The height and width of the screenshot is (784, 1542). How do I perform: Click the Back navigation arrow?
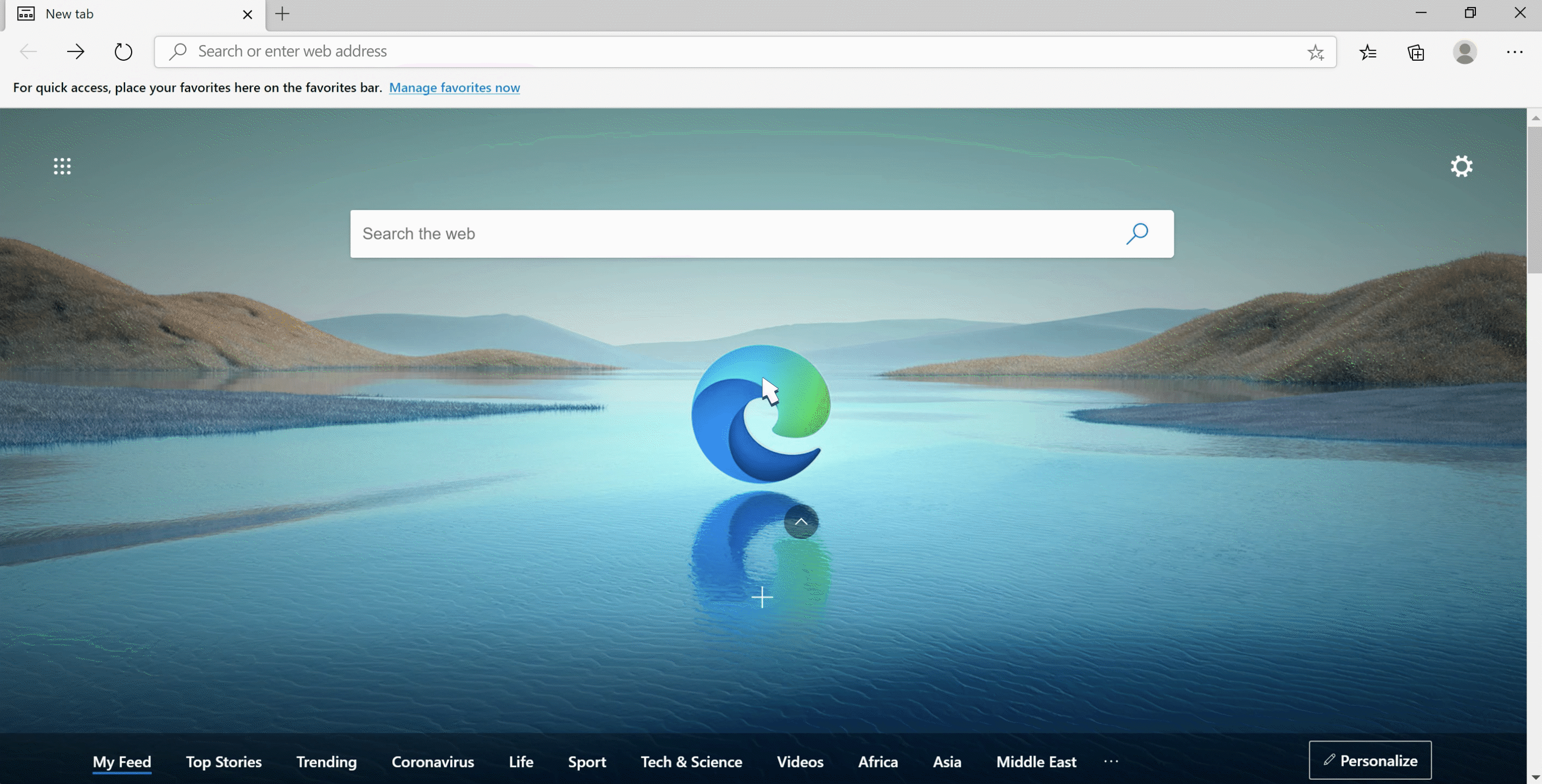(x=28, y=52)
